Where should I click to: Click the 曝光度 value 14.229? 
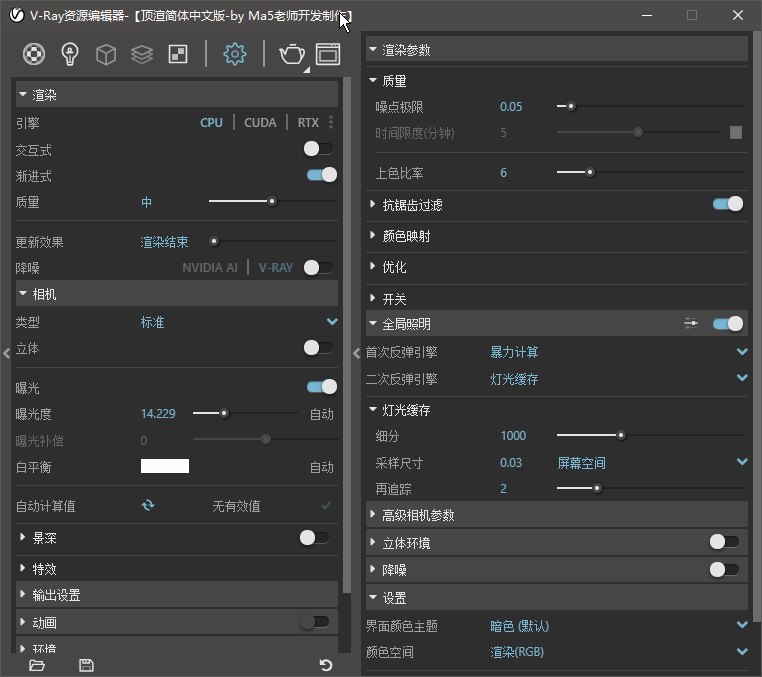(158, 414)
